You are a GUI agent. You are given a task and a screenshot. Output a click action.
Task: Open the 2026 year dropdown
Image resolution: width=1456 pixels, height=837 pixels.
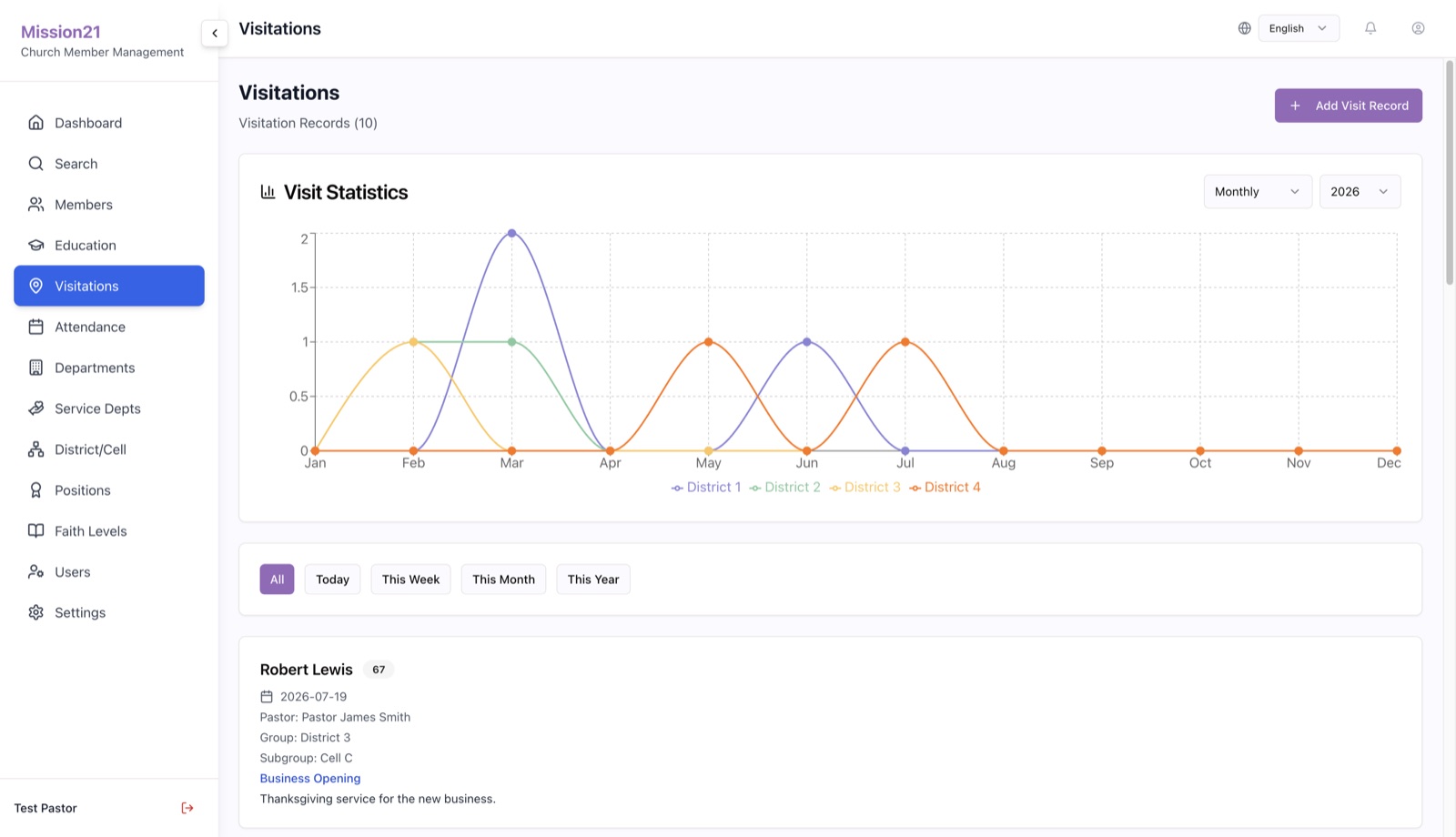pyautogui.click(x=1360, y=192)
